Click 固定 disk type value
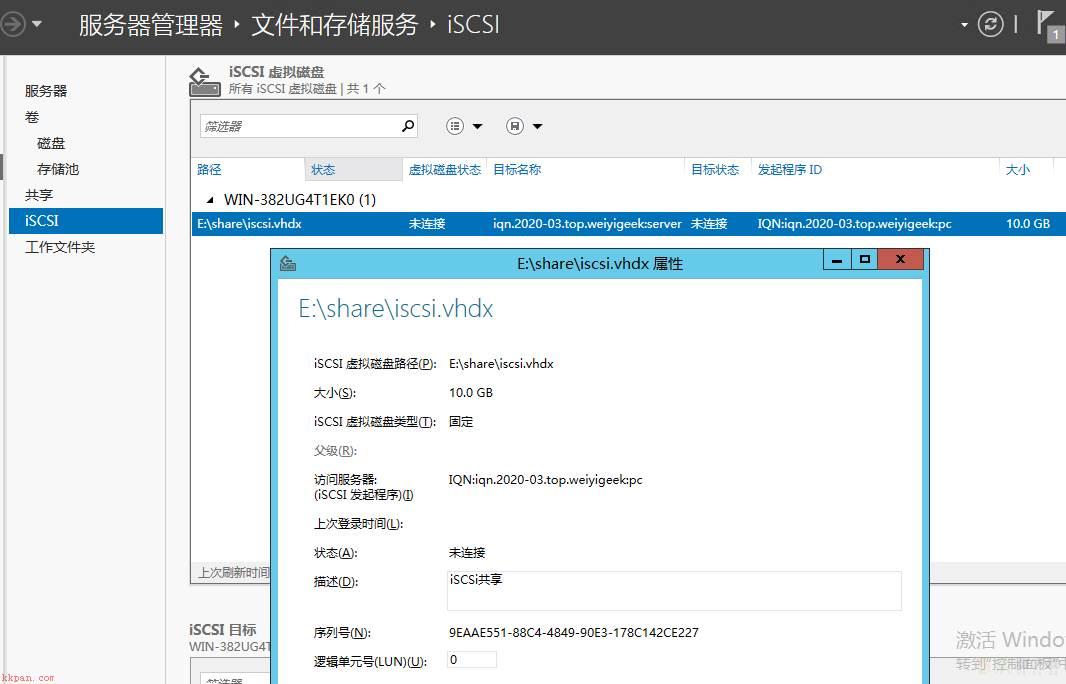 (x=461, y=422)
